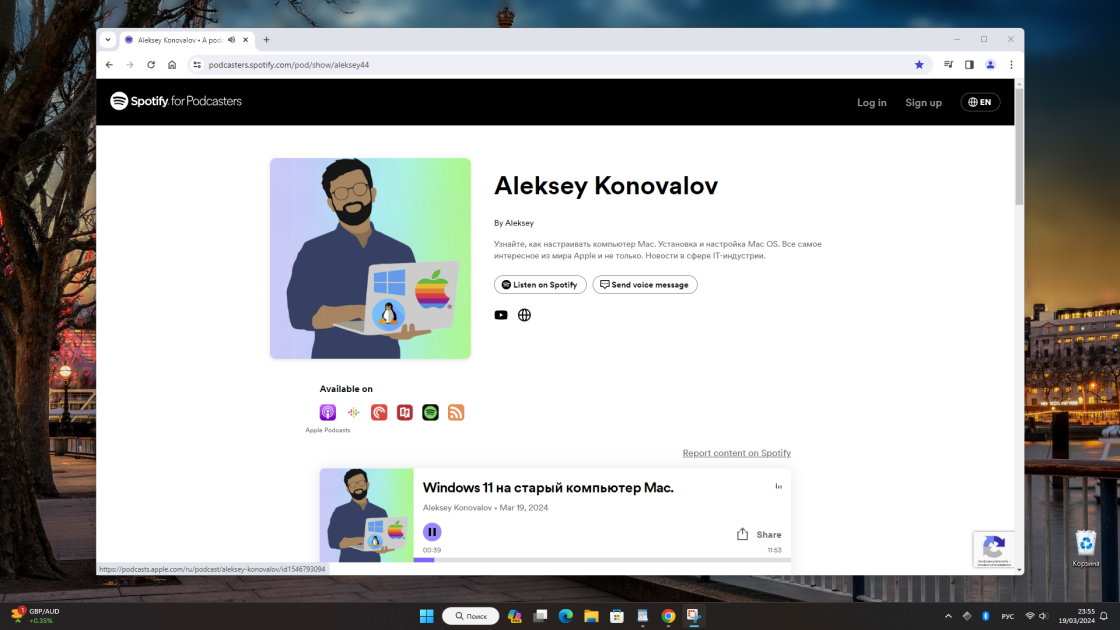Open Windows Start menu
This screenshot has width=1120, height=630.
click(426, 616)
